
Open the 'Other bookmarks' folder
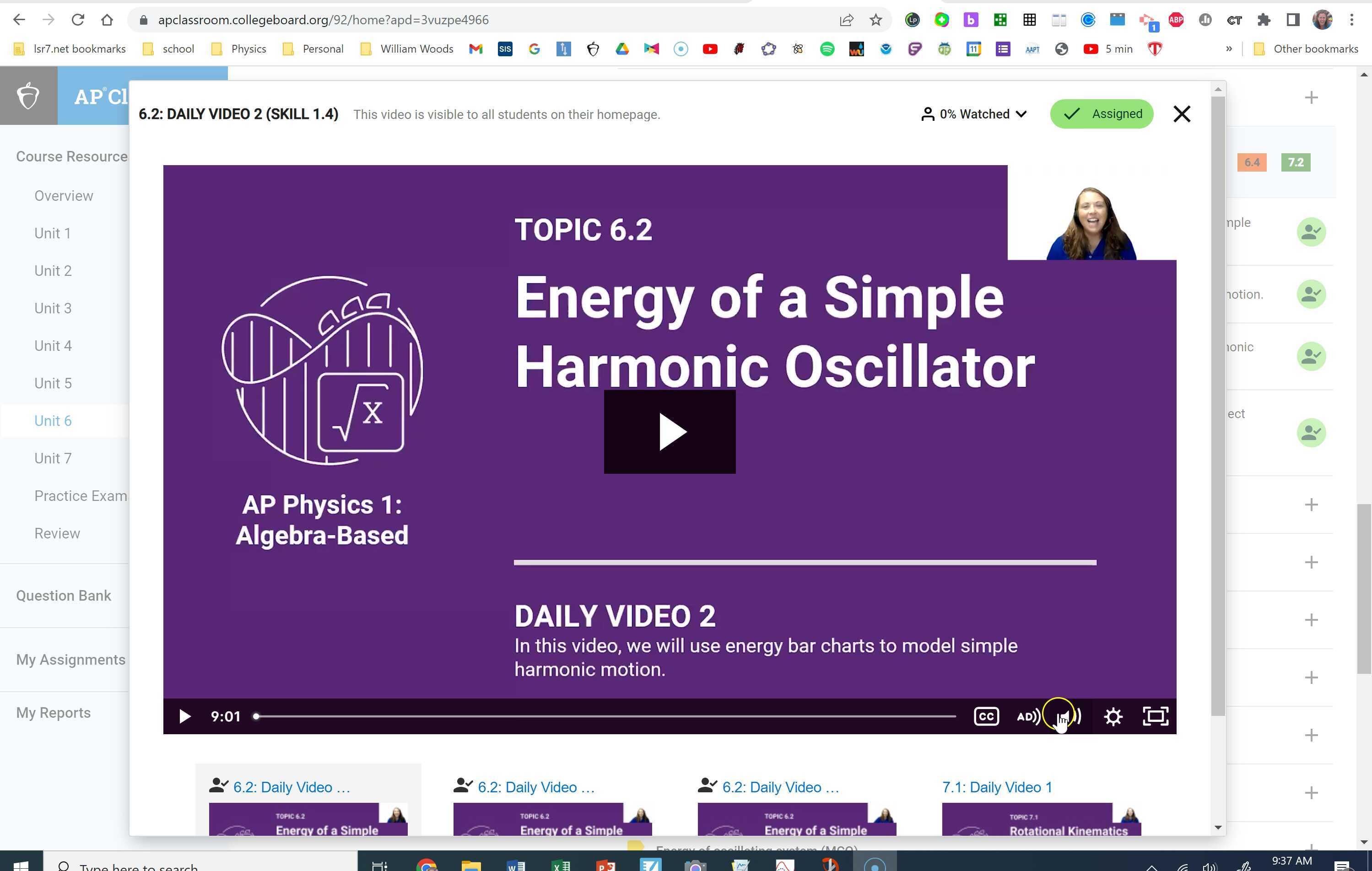pyautogui.click(x=1306, y=49)
